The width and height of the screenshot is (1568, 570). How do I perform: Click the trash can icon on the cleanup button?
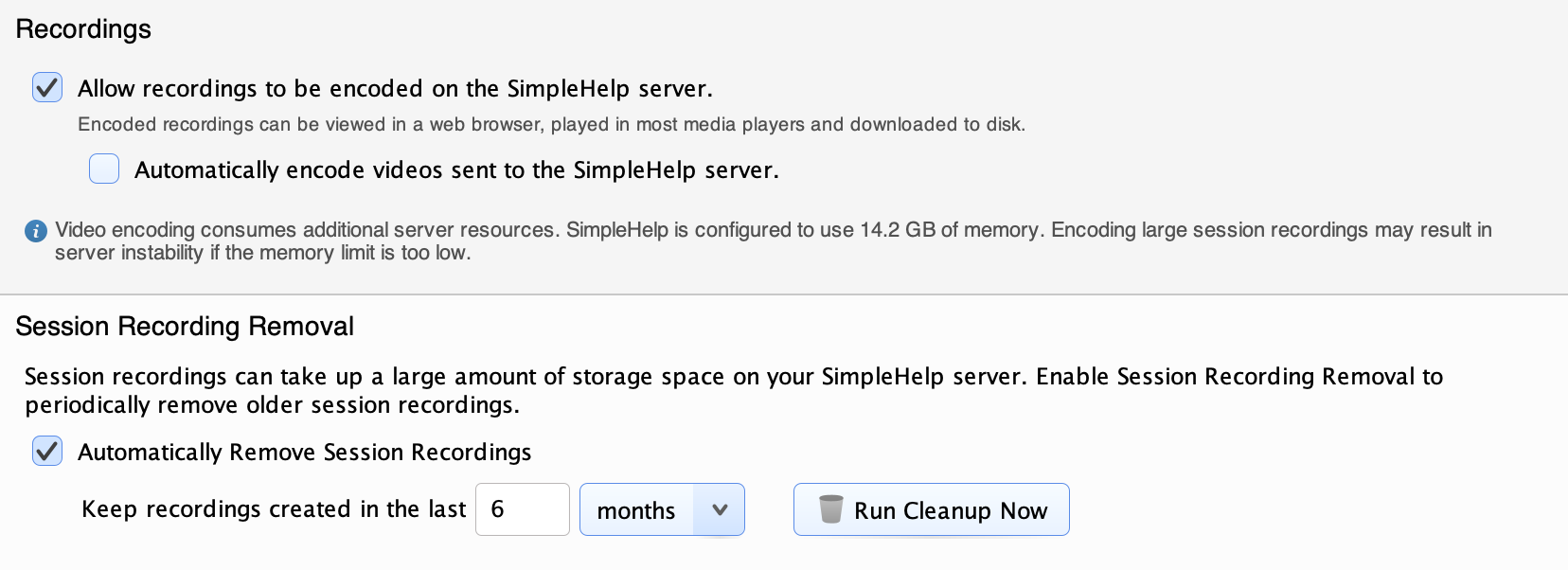[830, 509]
